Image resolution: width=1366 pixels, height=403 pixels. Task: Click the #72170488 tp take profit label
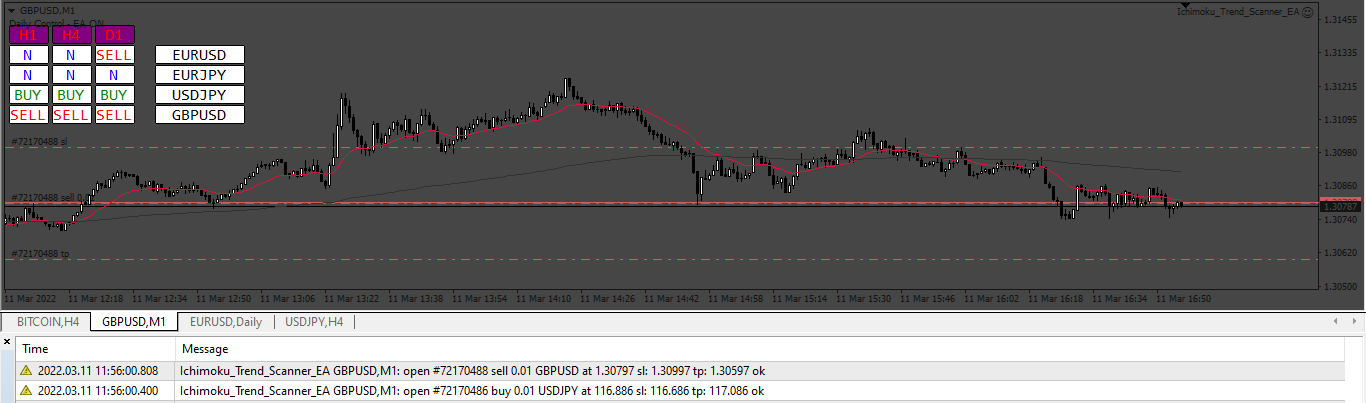(40, 254)
